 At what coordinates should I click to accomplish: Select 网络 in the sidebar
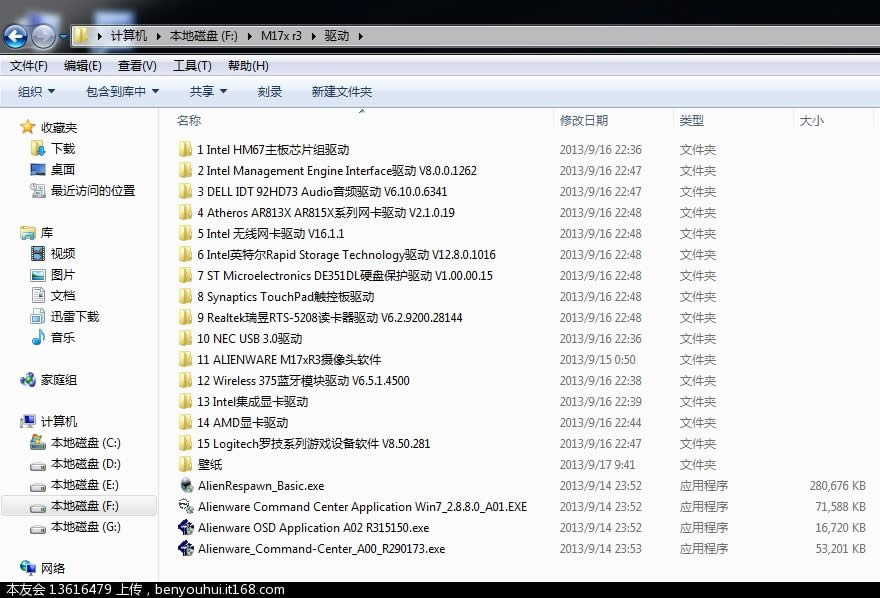pos(43,568)
